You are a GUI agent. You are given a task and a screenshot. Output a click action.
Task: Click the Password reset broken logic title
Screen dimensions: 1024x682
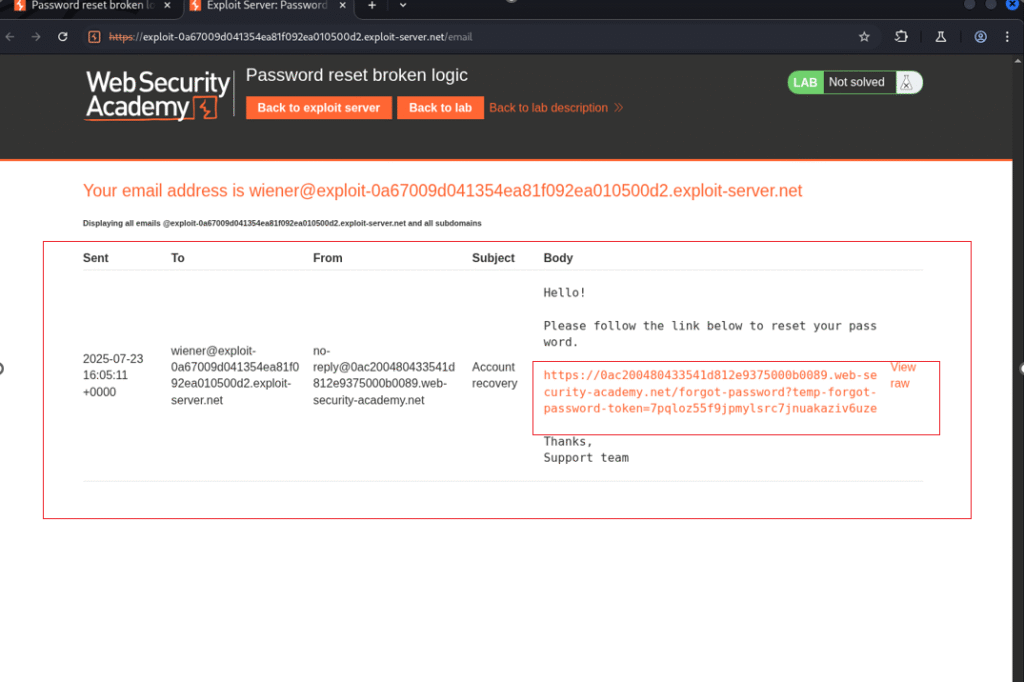[x=357, y=75]
